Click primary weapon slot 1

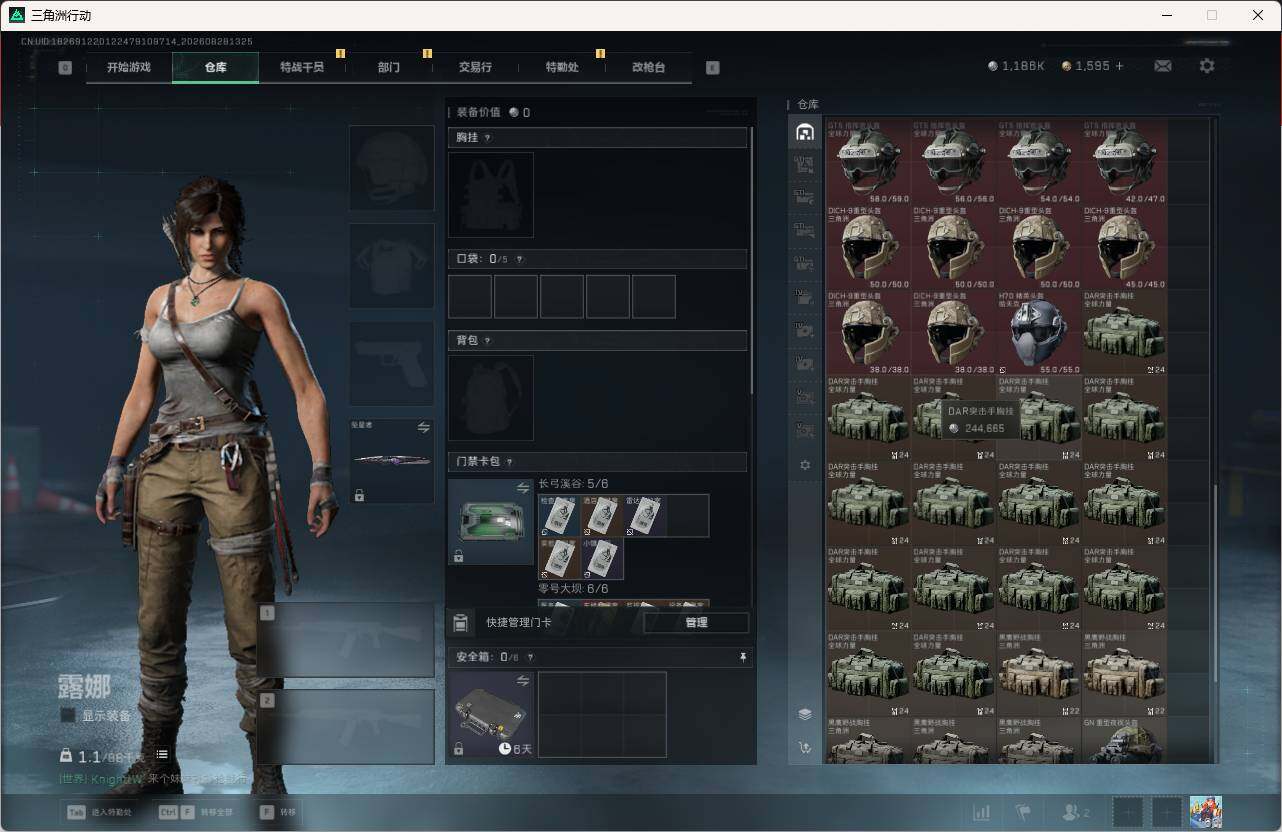point(346,640)
